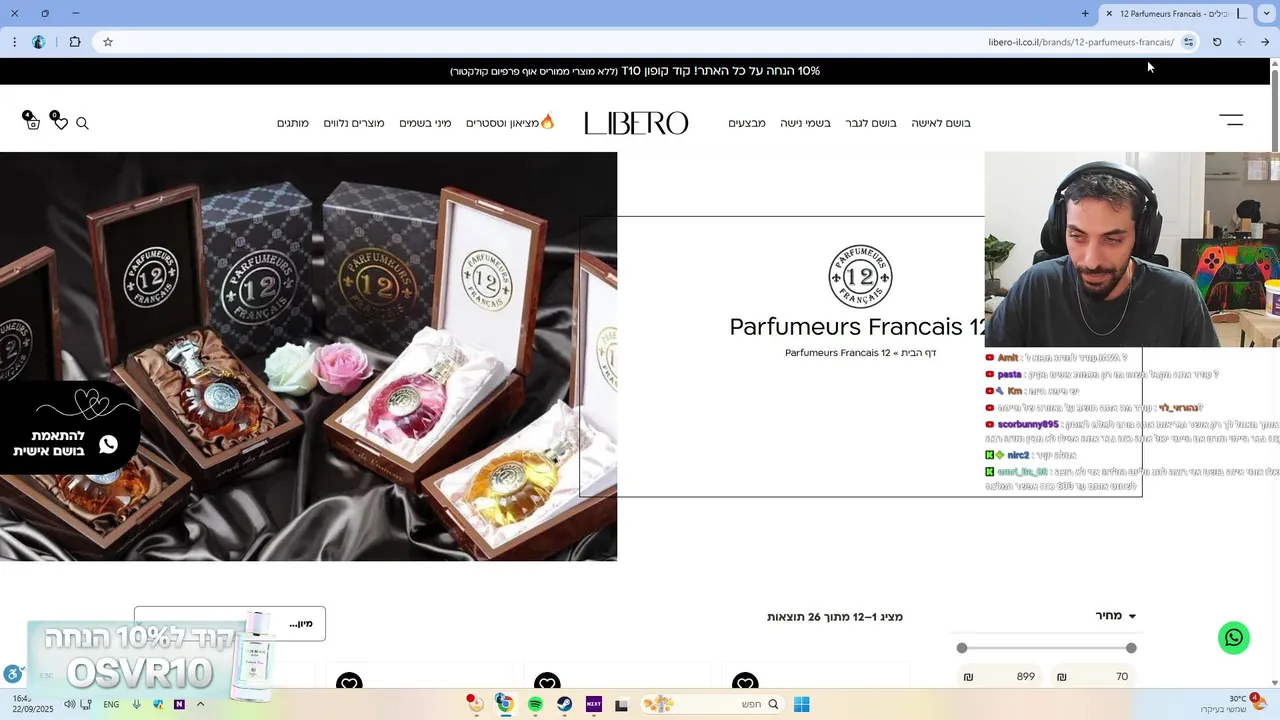Viewport: 1280px width, 720px height.
Task: Open site information icon in address bar
Action: [1188, 42]
